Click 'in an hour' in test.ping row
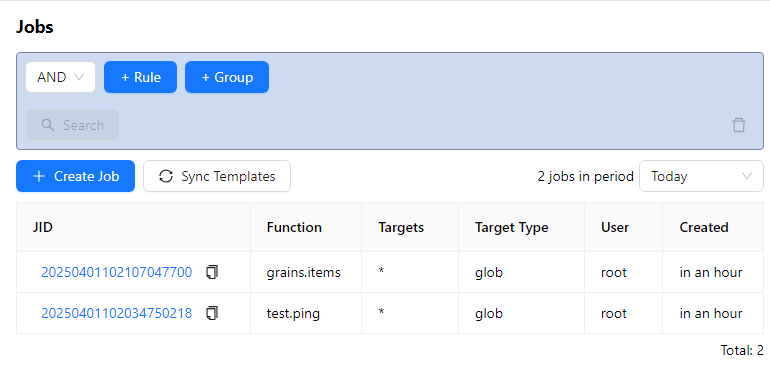The width and height of the screenshot is (770, 373). pyautogui.click(x=711, y=314)
